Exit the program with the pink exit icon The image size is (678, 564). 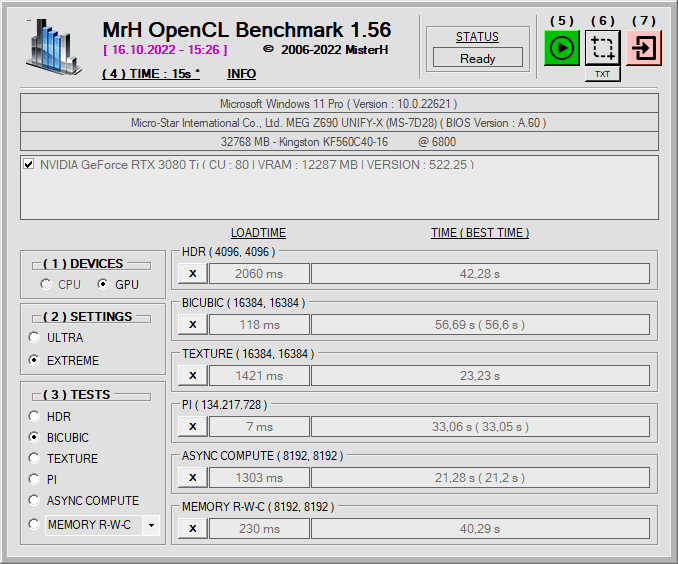643,48
